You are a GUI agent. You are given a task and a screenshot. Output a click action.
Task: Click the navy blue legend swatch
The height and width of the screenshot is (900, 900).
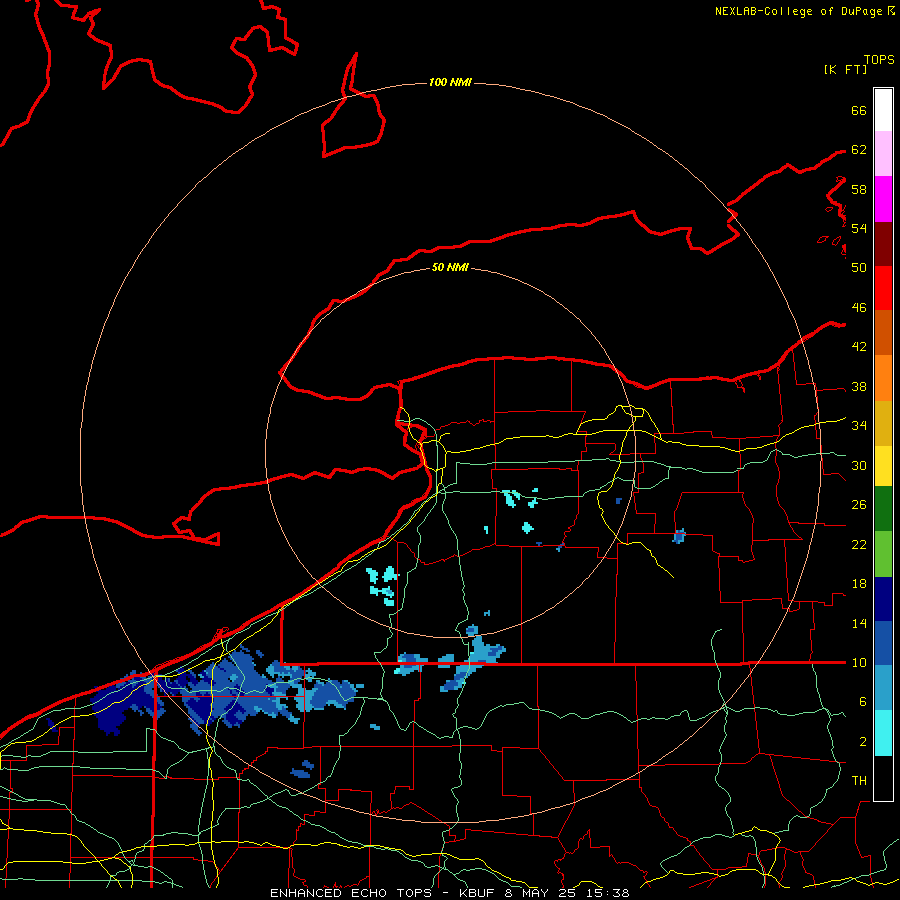click(883, 599)
